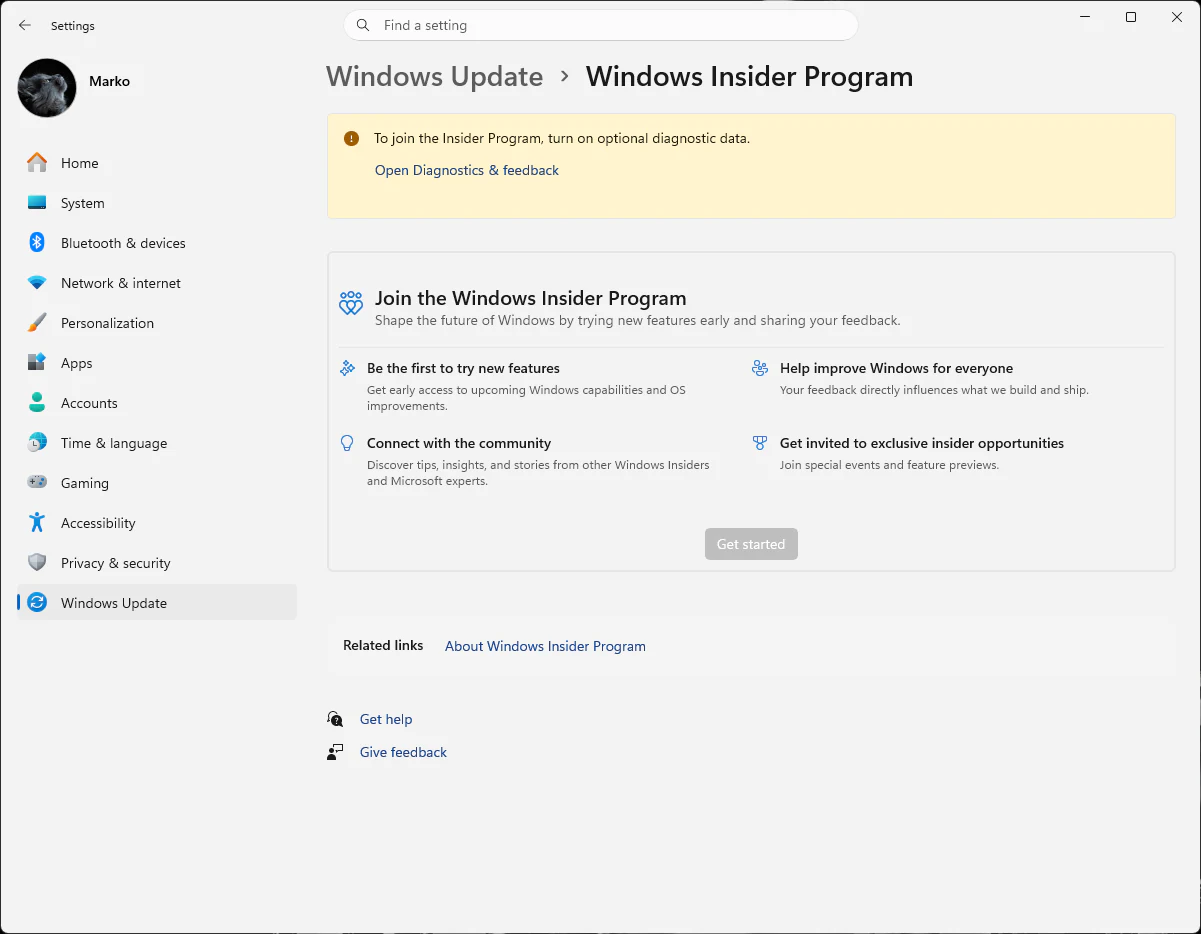This screenshot has height=934, width=1201.
Task: Click the Be the first to try new features text
Action: pos(463,368)
